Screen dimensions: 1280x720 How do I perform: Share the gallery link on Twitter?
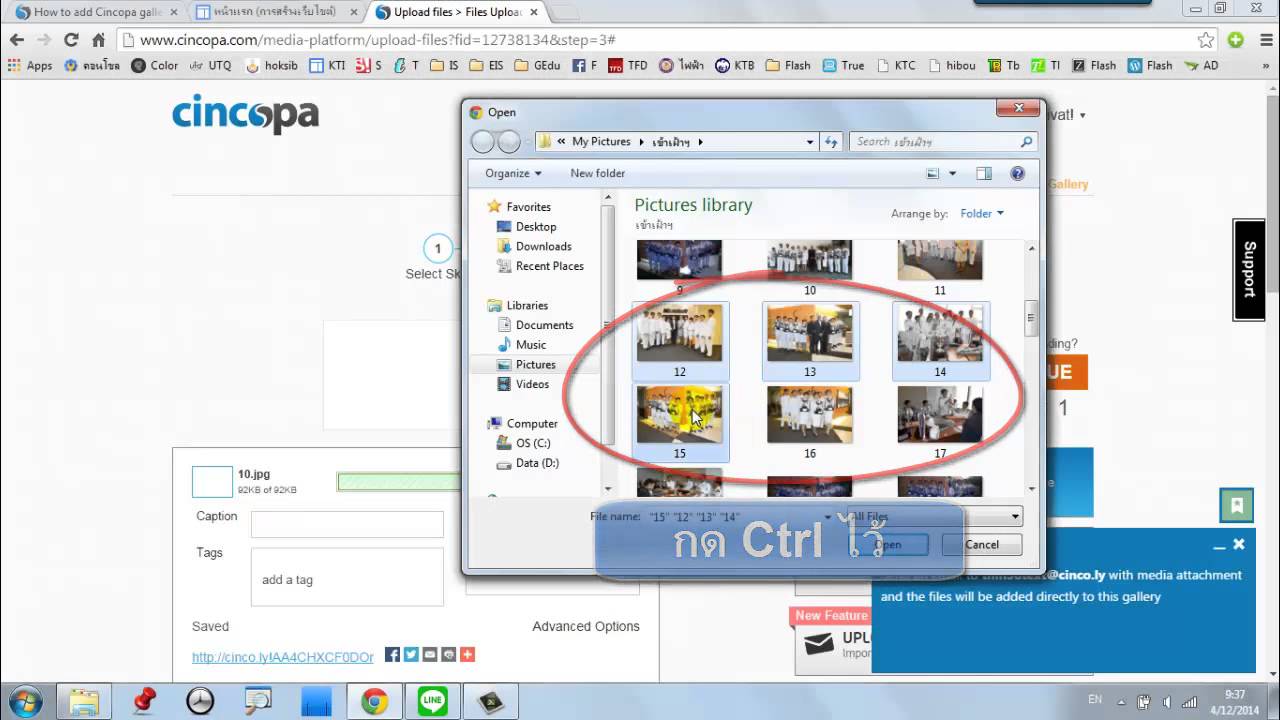(x=411, y=654)
